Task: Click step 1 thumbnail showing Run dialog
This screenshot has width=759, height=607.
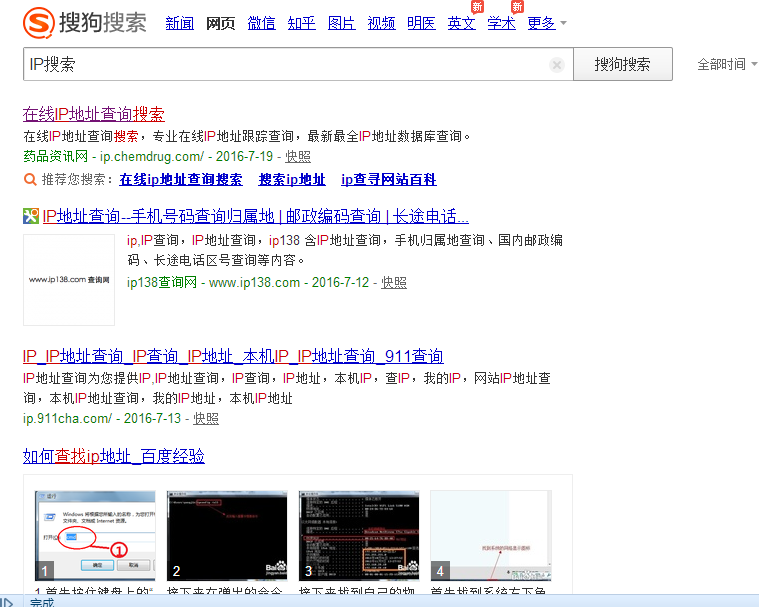Action: (x=95, y=535)
